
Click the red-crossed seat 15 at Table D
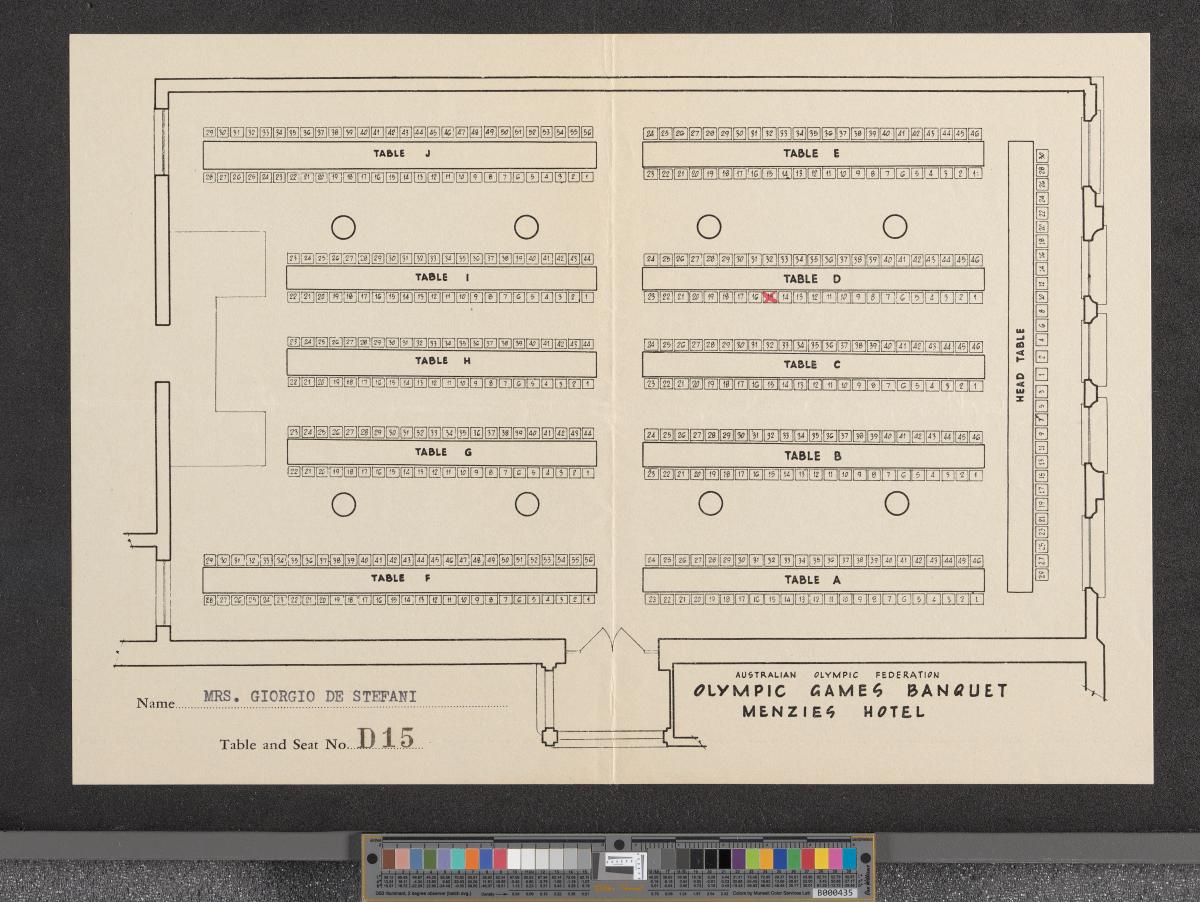[770, 297]
